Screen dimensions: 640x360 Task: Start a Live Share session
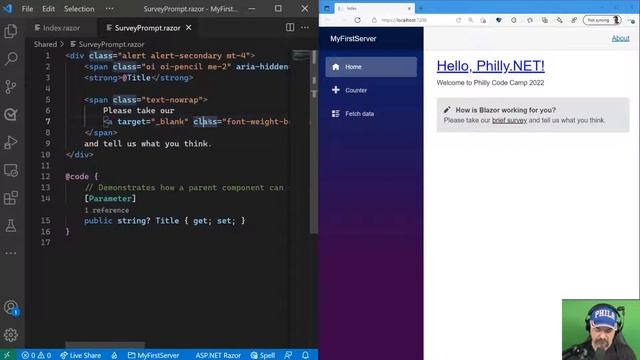pyautogui.click(x=80, y=355)
